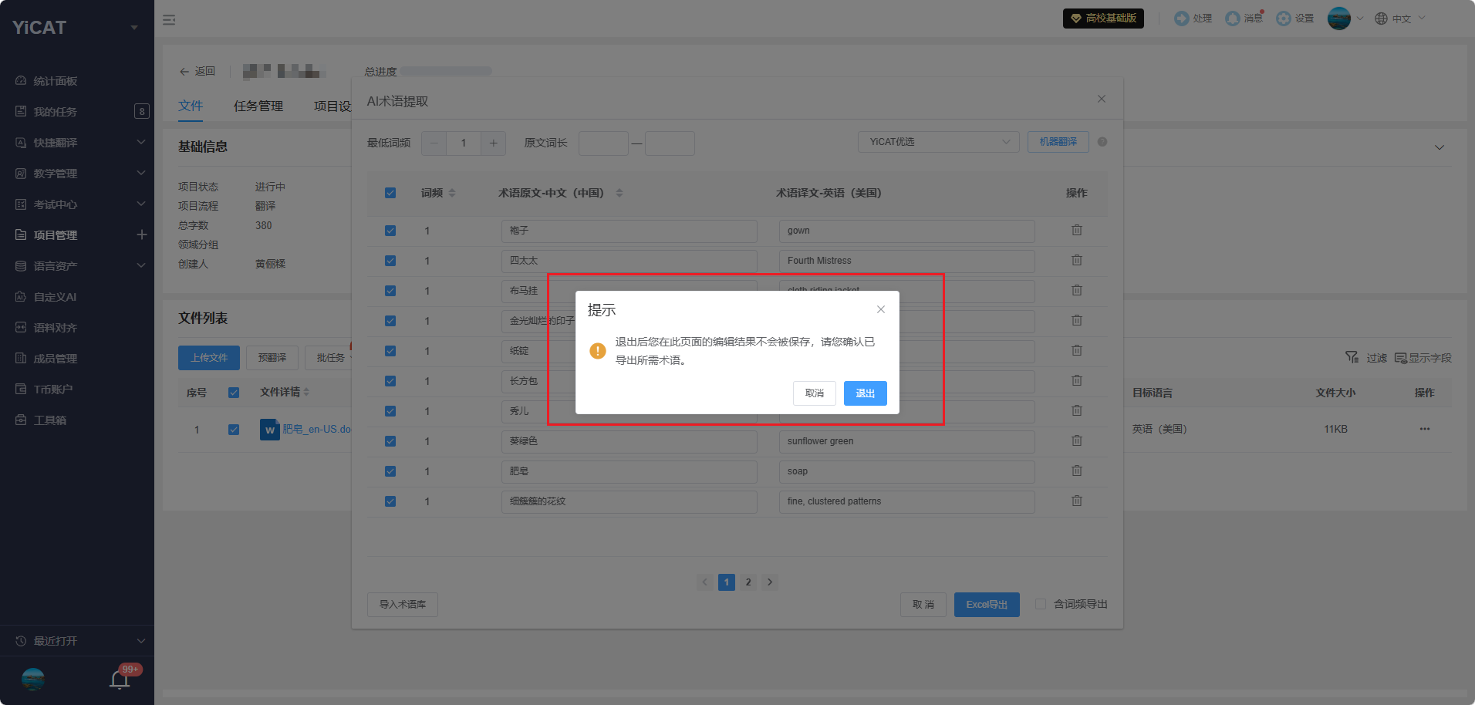The height and width of the screenshot is (706, 1476).
Task: Open T币账户 in the sidebar
Action: pos(53,390)
